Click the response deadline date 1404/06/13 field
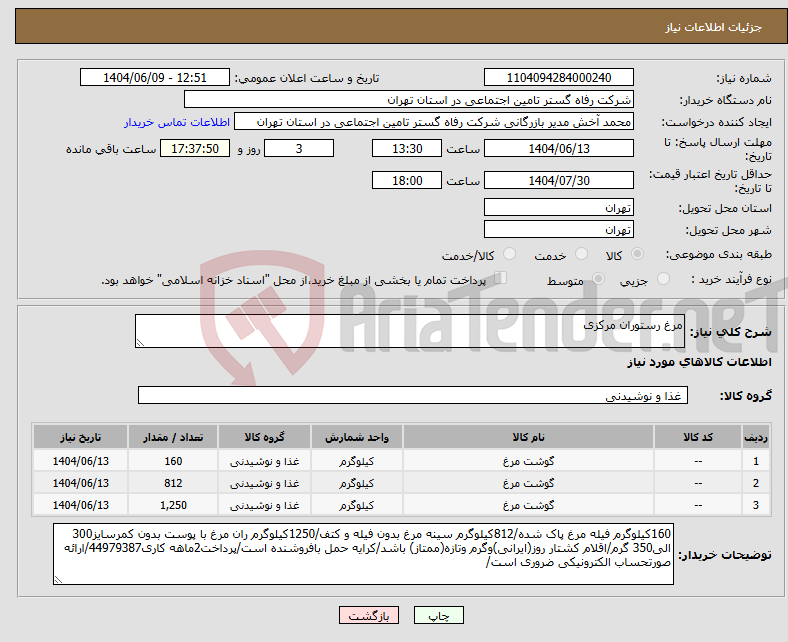The height and width of the screenshot is (642, 788). click(x=559, y=148)
